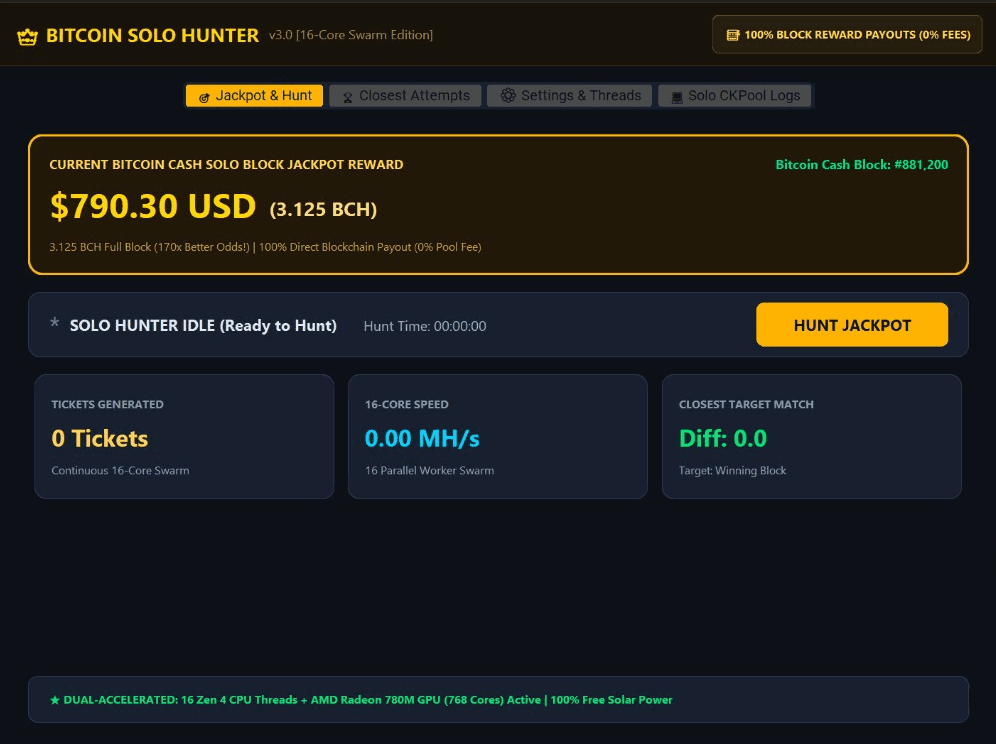Click the Target: Winning Block caption
996x744 pixels.
[x=732, y=471]
